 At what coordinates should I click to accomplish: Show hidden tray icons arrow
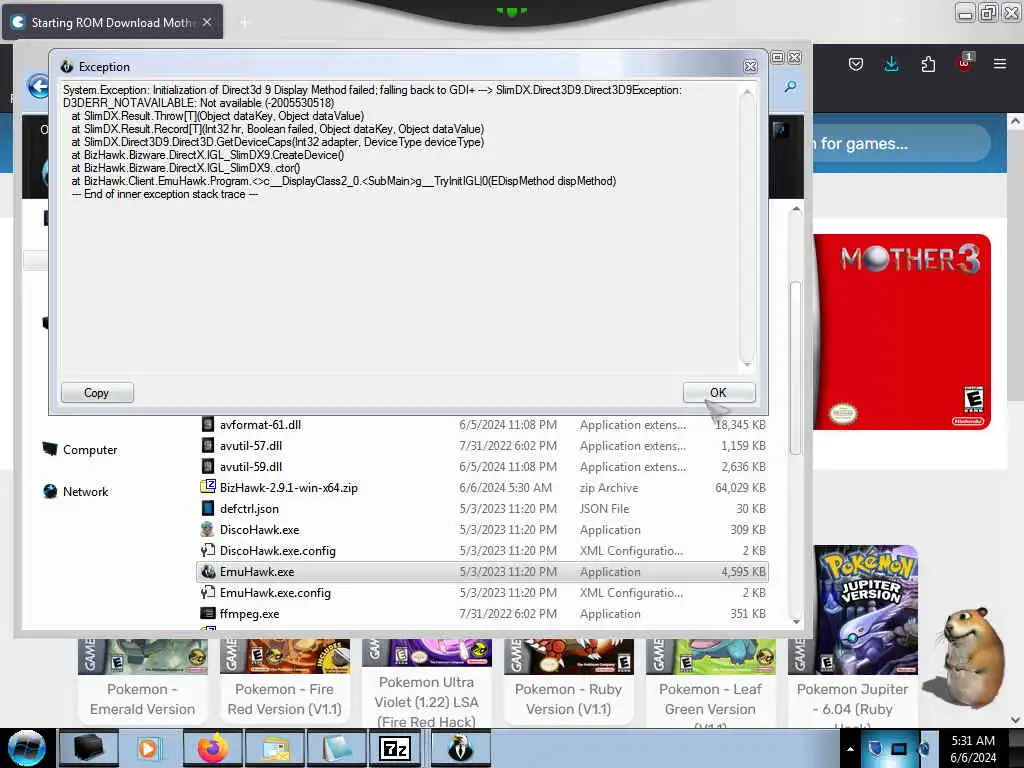tap(850, 749)
